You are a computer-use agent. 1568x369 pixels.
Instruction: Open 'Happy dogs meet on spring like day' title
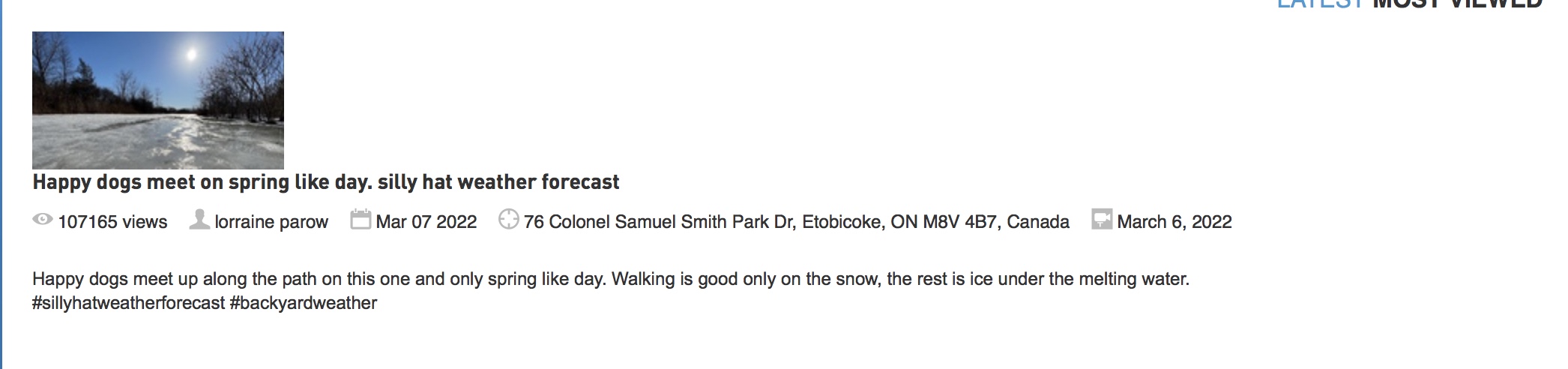[326, 182]
